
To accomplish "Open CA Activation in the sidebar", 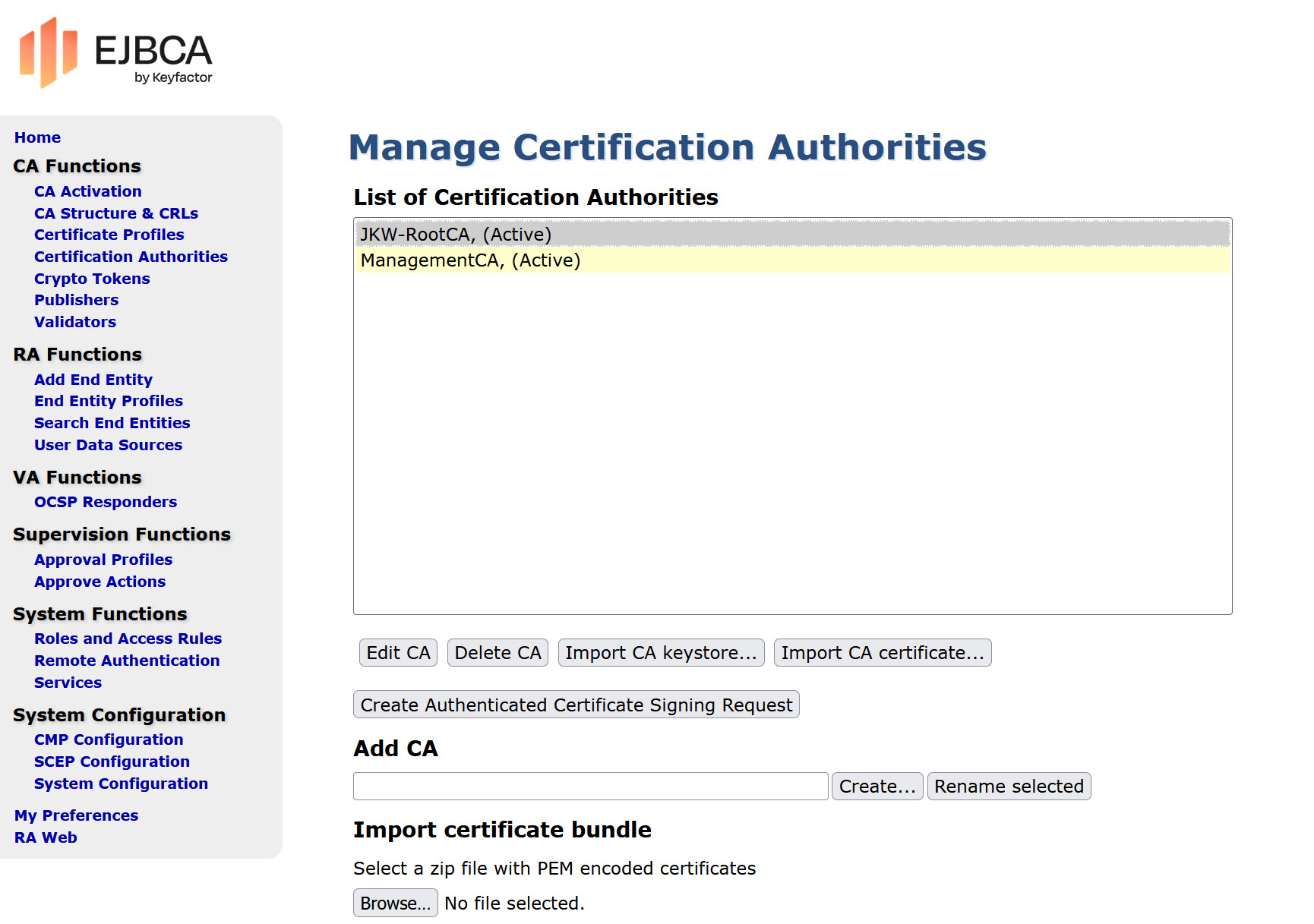I will tap(88, 191).
